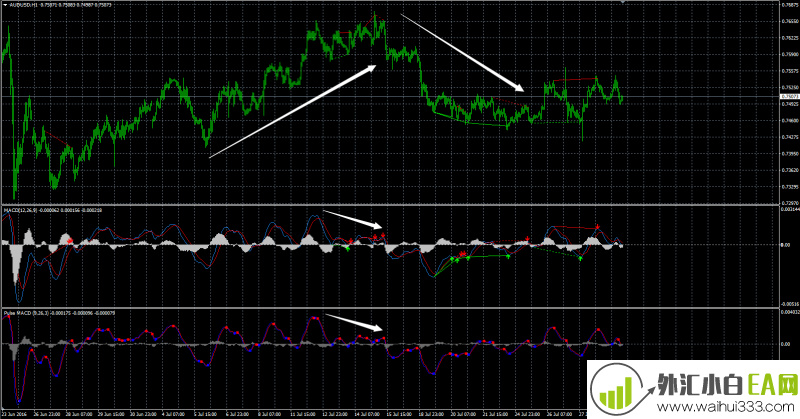Click the 0.003144 MACD scale value

point(789,210)
